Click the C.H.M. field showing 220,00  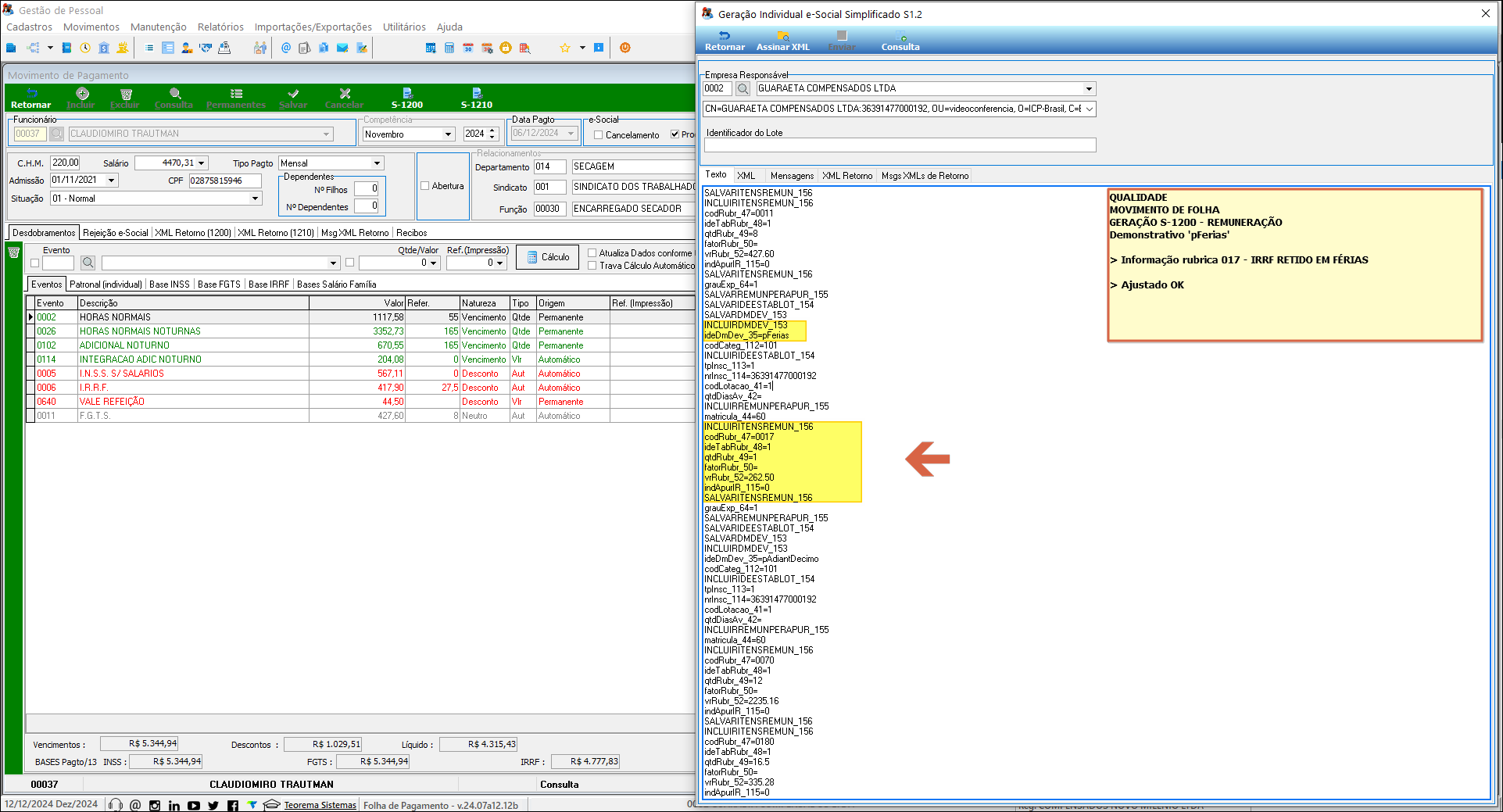coord(65,163)
